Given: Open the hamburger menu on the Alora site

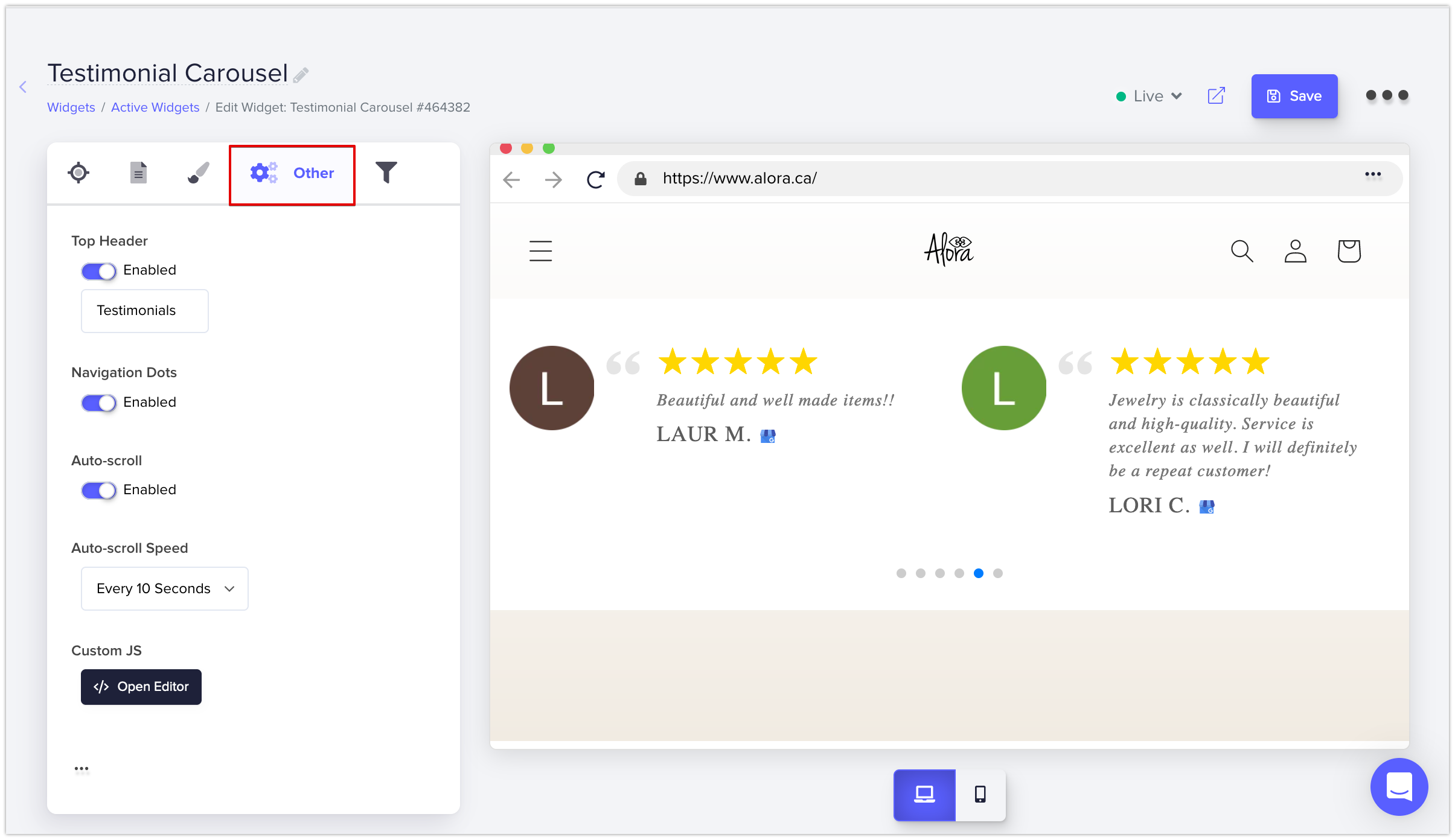Looking at the screenshot, I should [540, 251].
